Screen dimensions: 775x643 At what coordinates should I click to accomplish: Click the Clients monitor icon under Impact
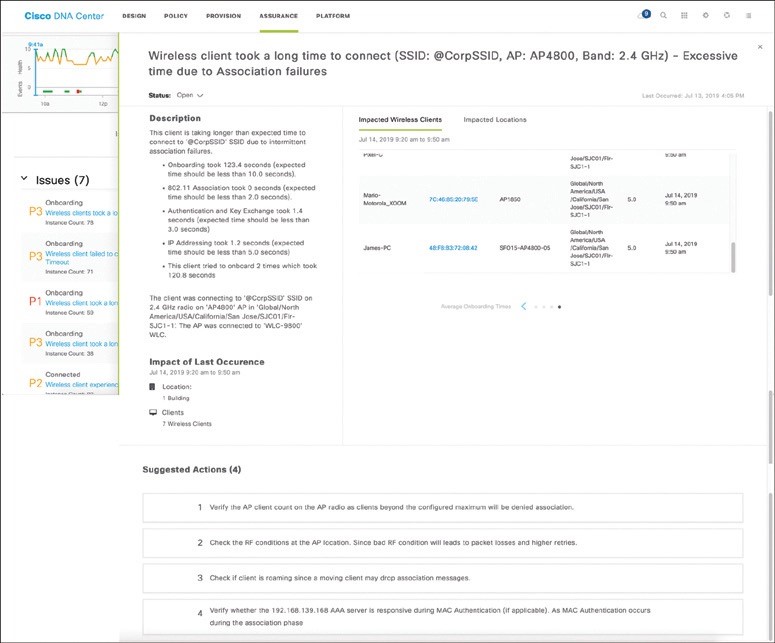[x=153, y=412]
